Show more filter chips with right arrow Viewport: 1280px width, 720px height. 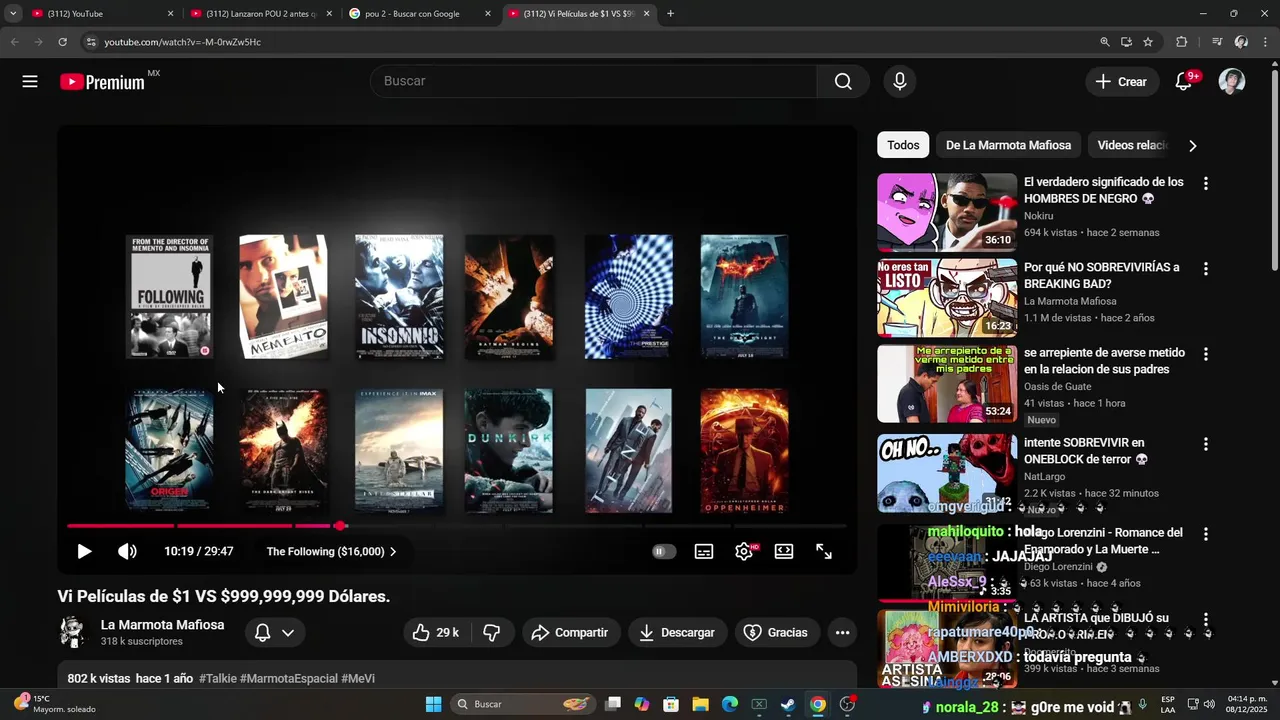tap(1192, 145)
